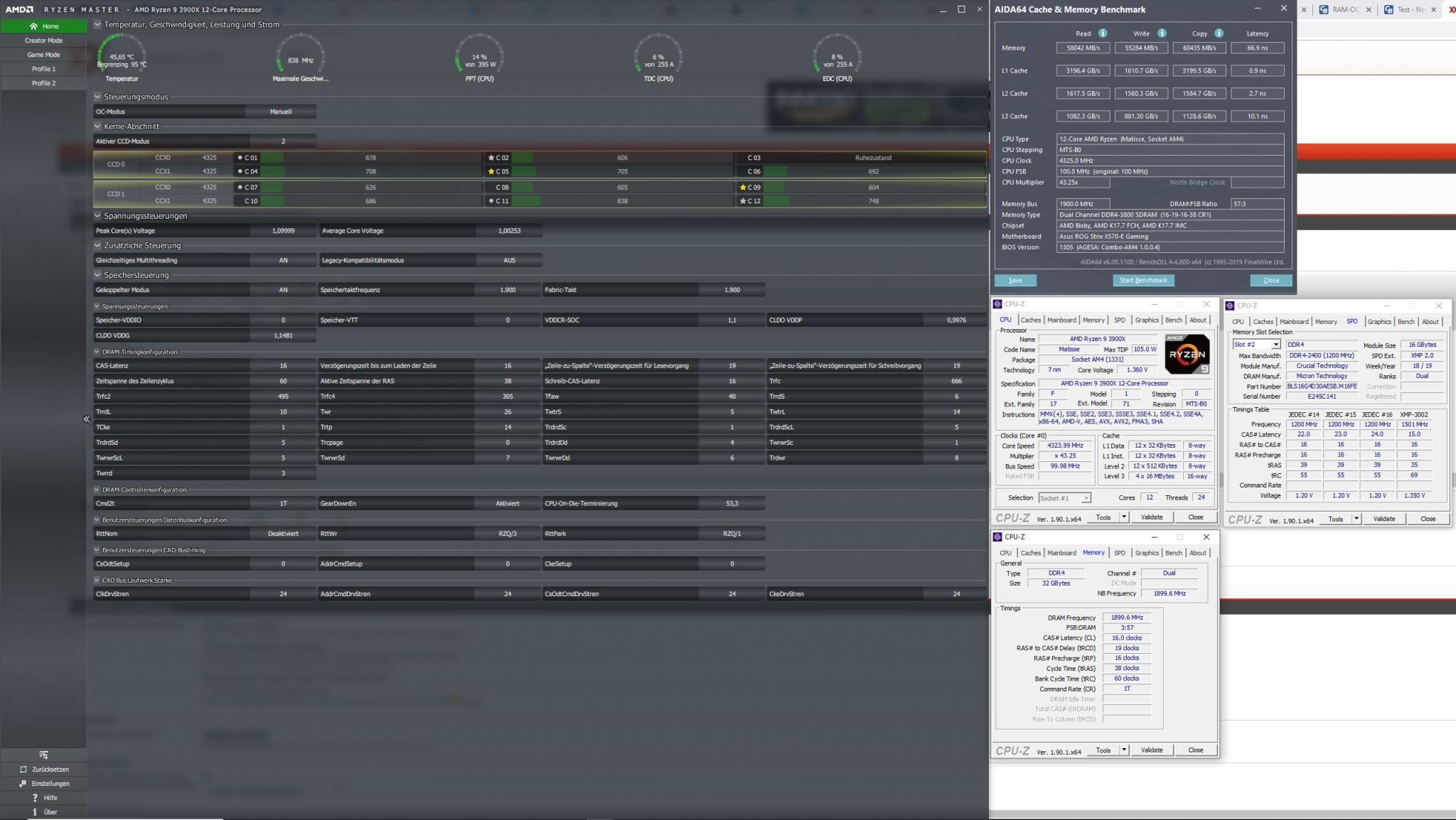1456x820 pixels.
Task: Click the Memory Read value field in AIDA64
Action: coord(1083,48)
